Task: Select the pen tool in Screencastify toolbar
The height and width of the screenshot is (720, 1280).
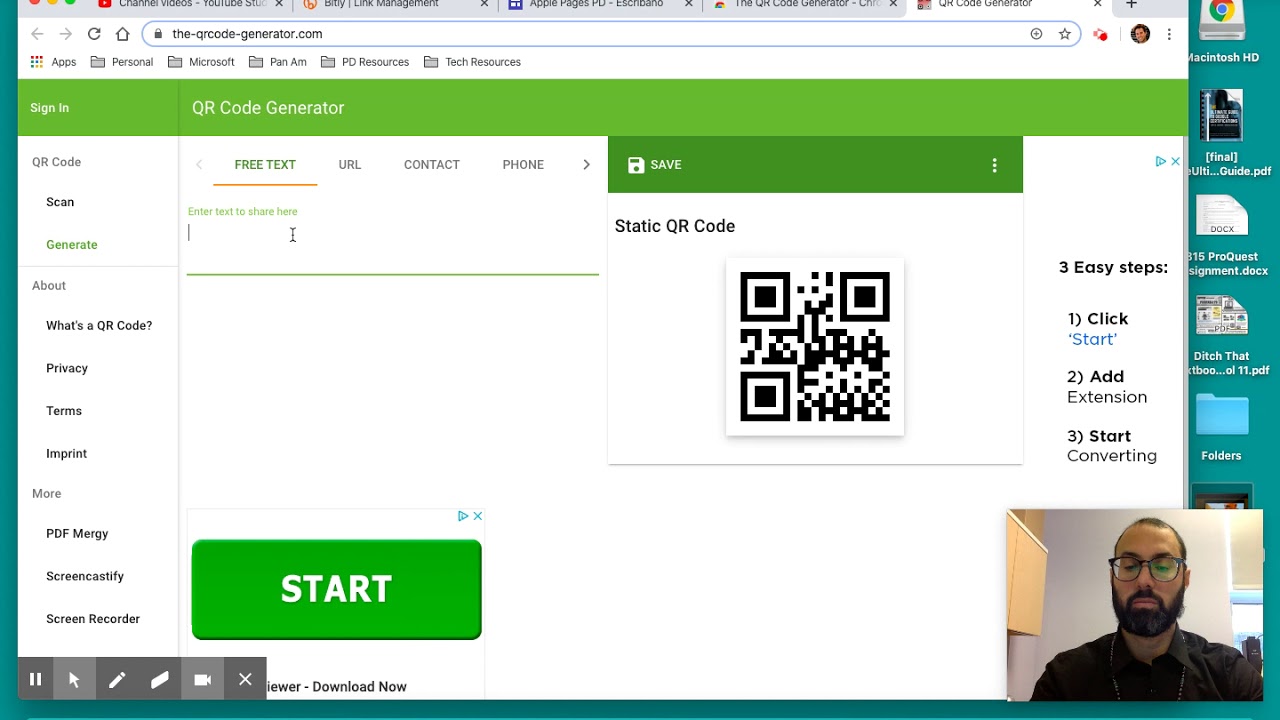Action: tap(117, 680)
